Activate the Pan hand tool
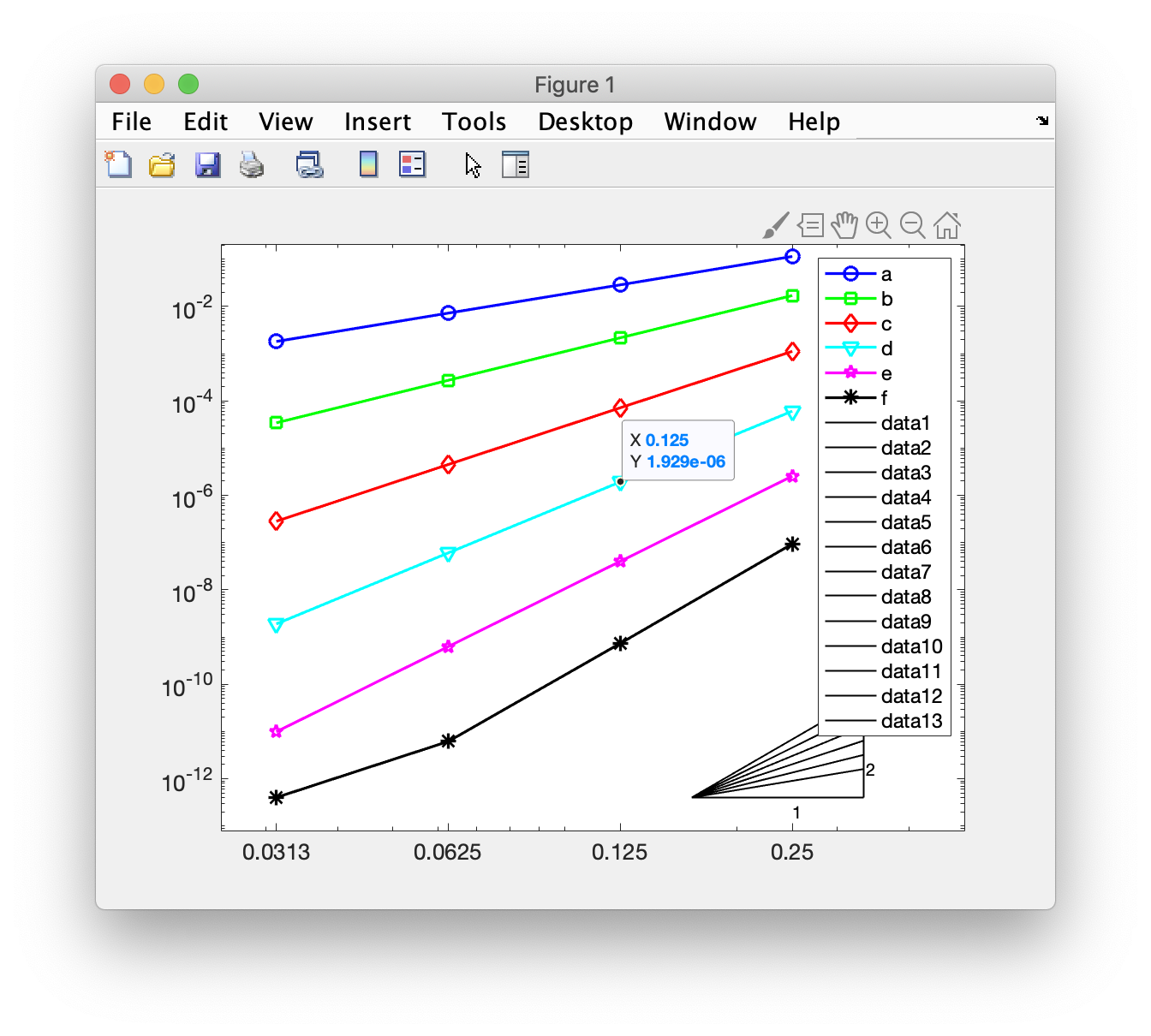The height and width of the screenshot is (1036, 1151). 844,225
